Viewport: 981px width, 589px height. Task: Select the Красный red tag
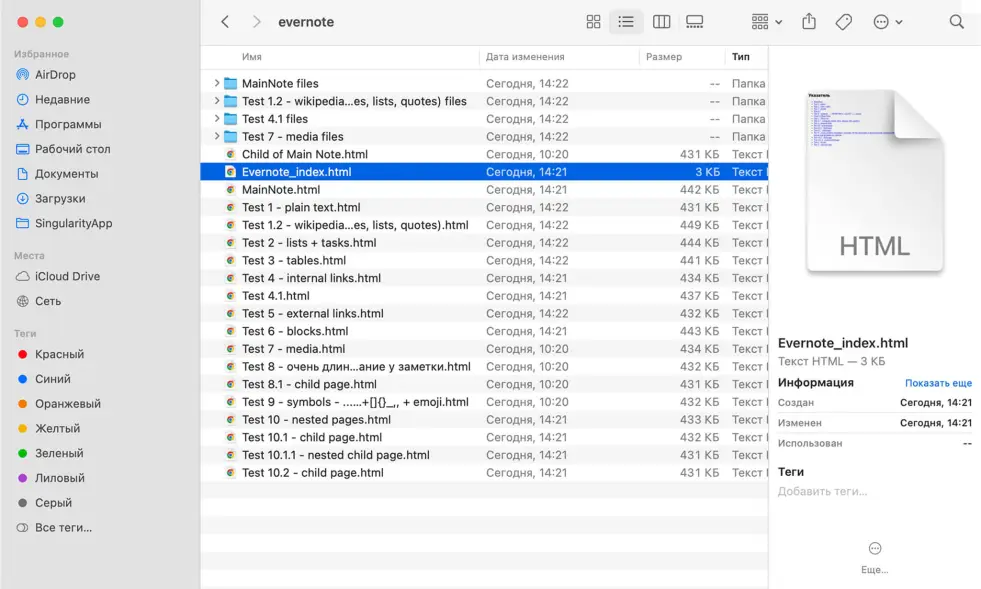[x=59, y=355]
